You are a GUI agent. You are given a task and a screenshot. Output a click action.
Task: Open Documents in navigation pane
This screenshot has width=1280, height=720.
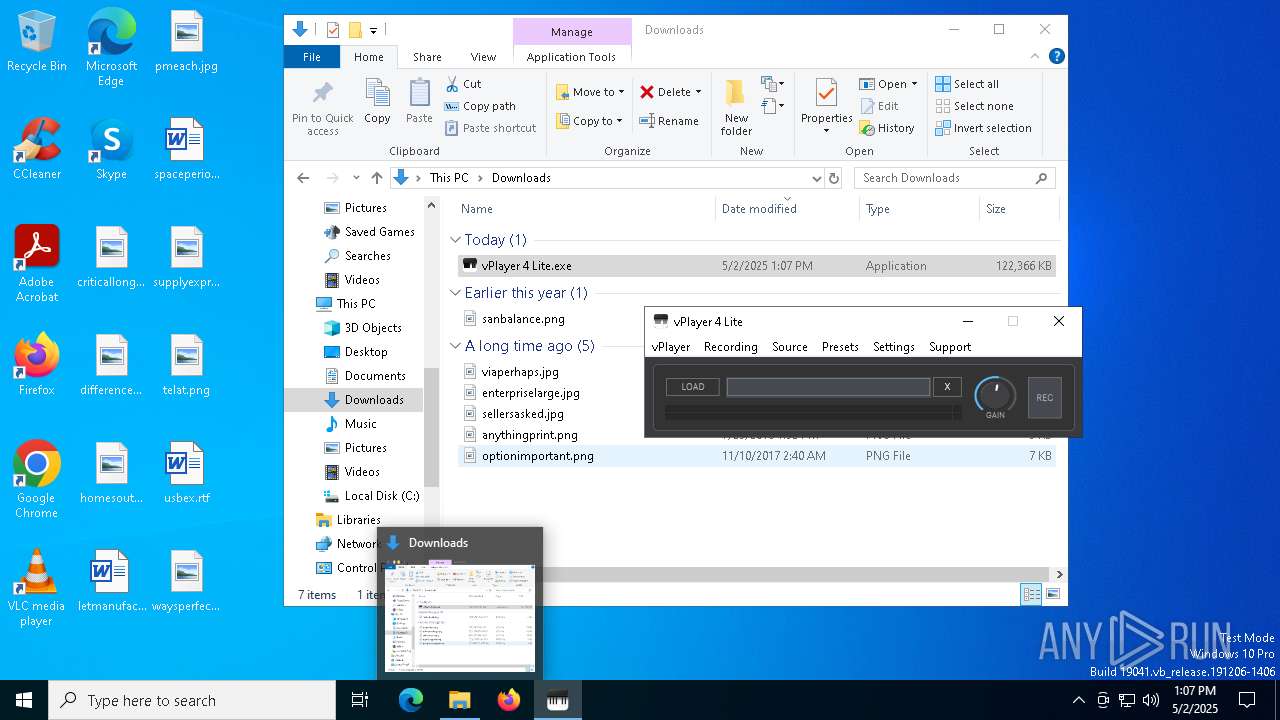point(375,376)
